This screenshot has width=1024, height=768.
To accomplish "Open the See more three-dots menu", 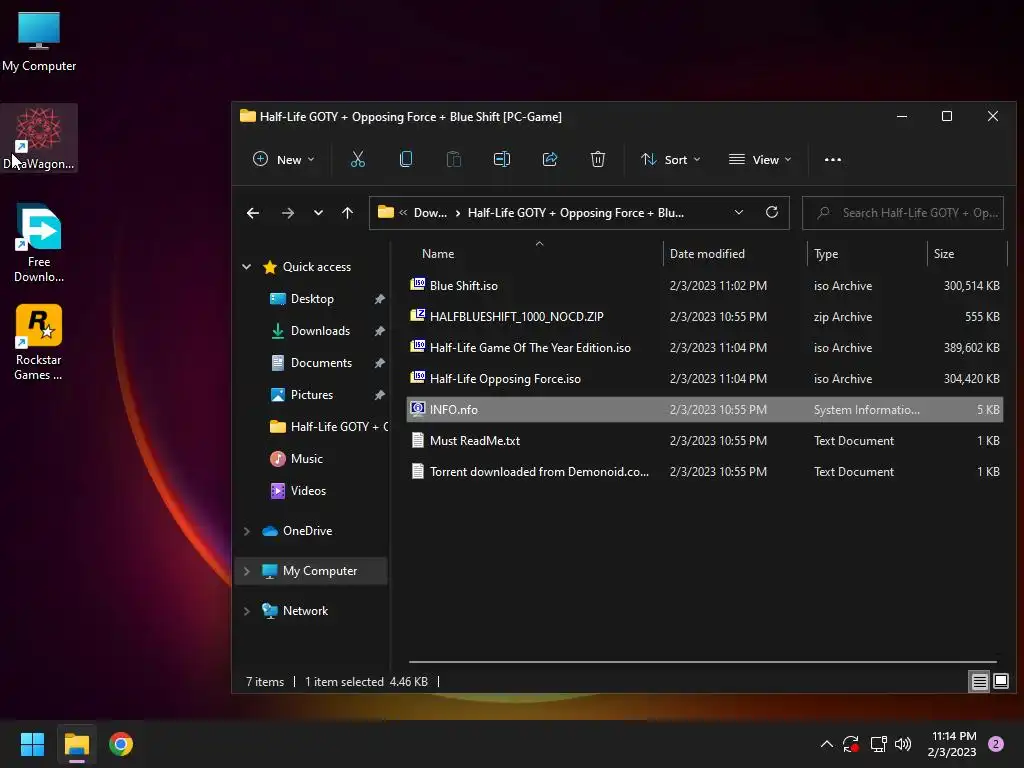I will tap(833, 159).
